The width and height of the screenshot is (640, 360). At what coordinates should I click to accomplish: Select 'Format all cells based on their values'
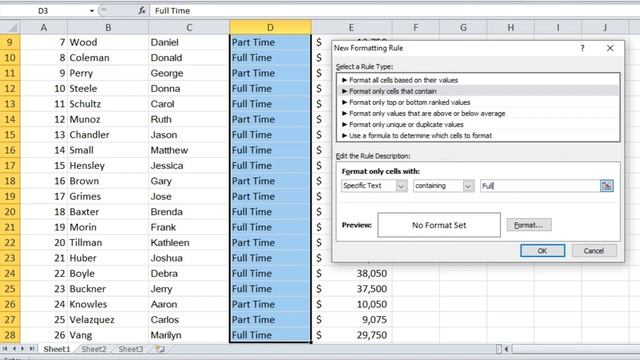coord(478,80)
